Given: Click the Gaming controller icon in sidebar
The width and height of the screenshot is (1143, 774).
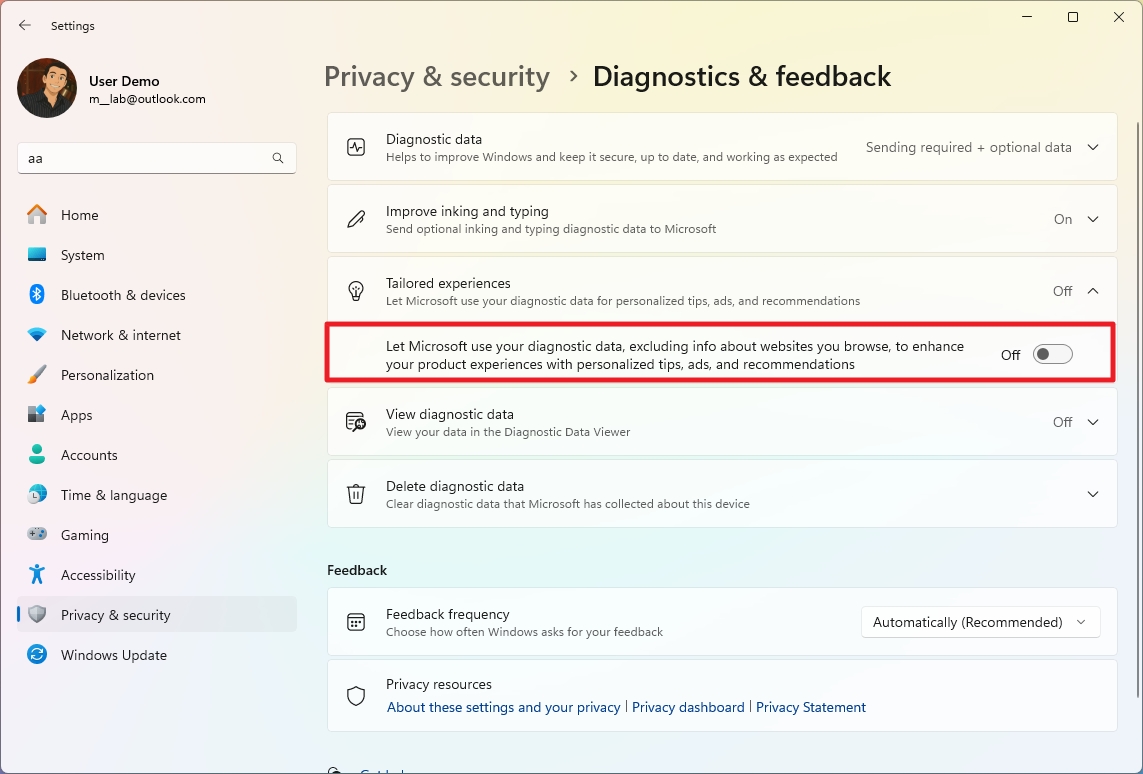Looking at the screenshot, I should [39, 535].
